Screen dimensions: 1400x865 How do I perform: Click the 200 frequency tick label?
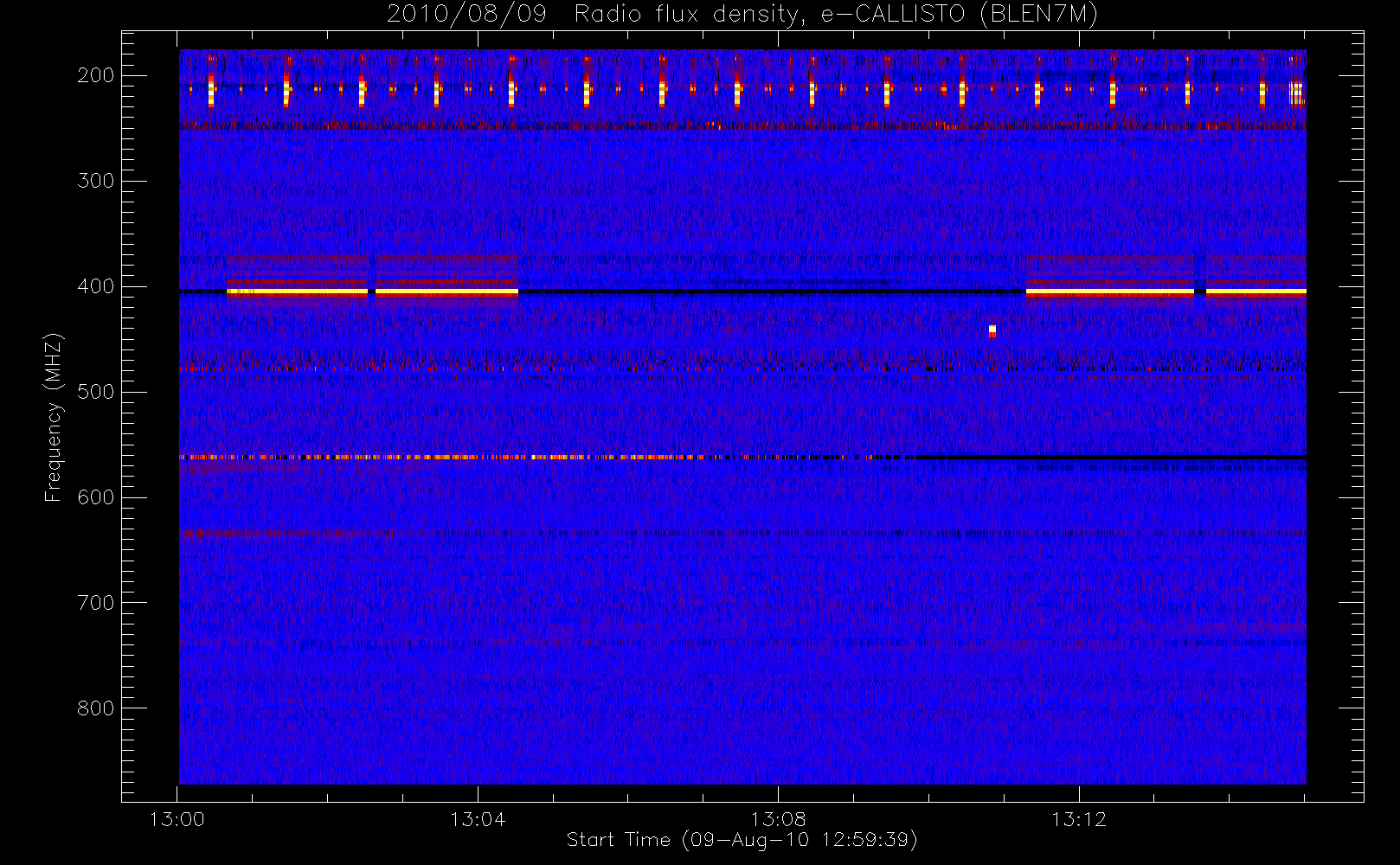[96, 75]
